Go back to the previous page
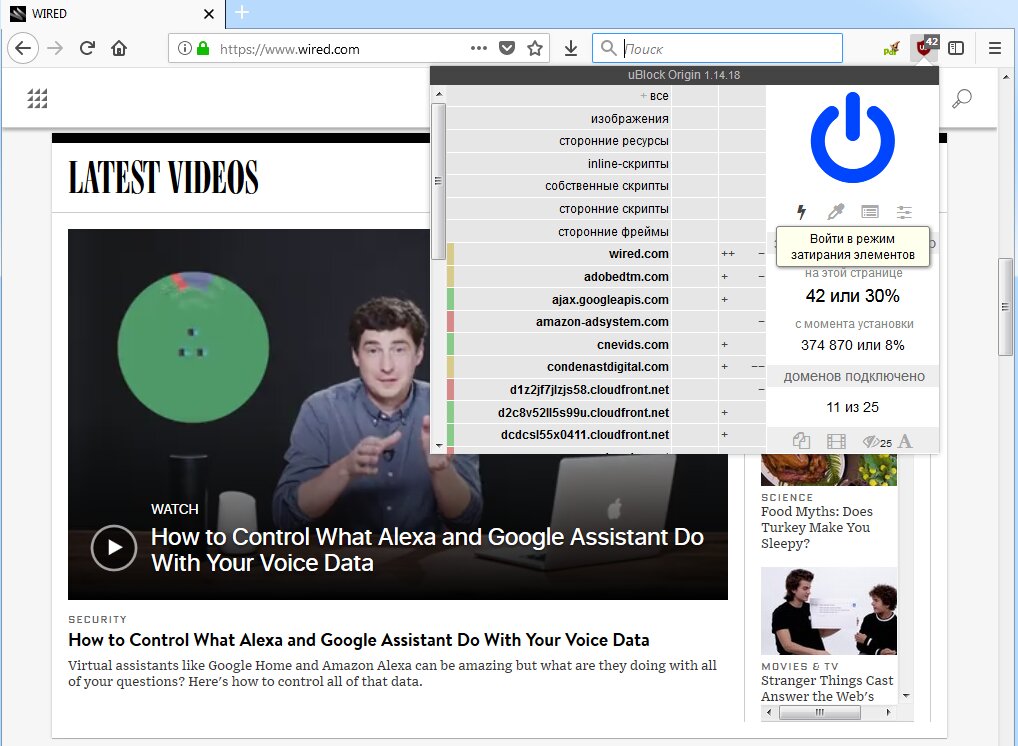 tap(23, 48)
